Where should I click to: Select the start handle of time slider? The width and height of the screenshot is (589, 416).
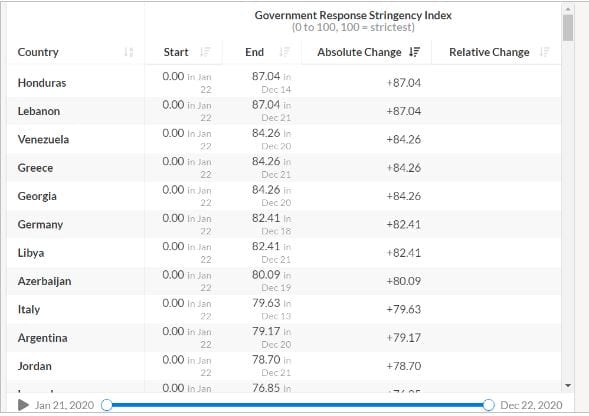(107, 405)
